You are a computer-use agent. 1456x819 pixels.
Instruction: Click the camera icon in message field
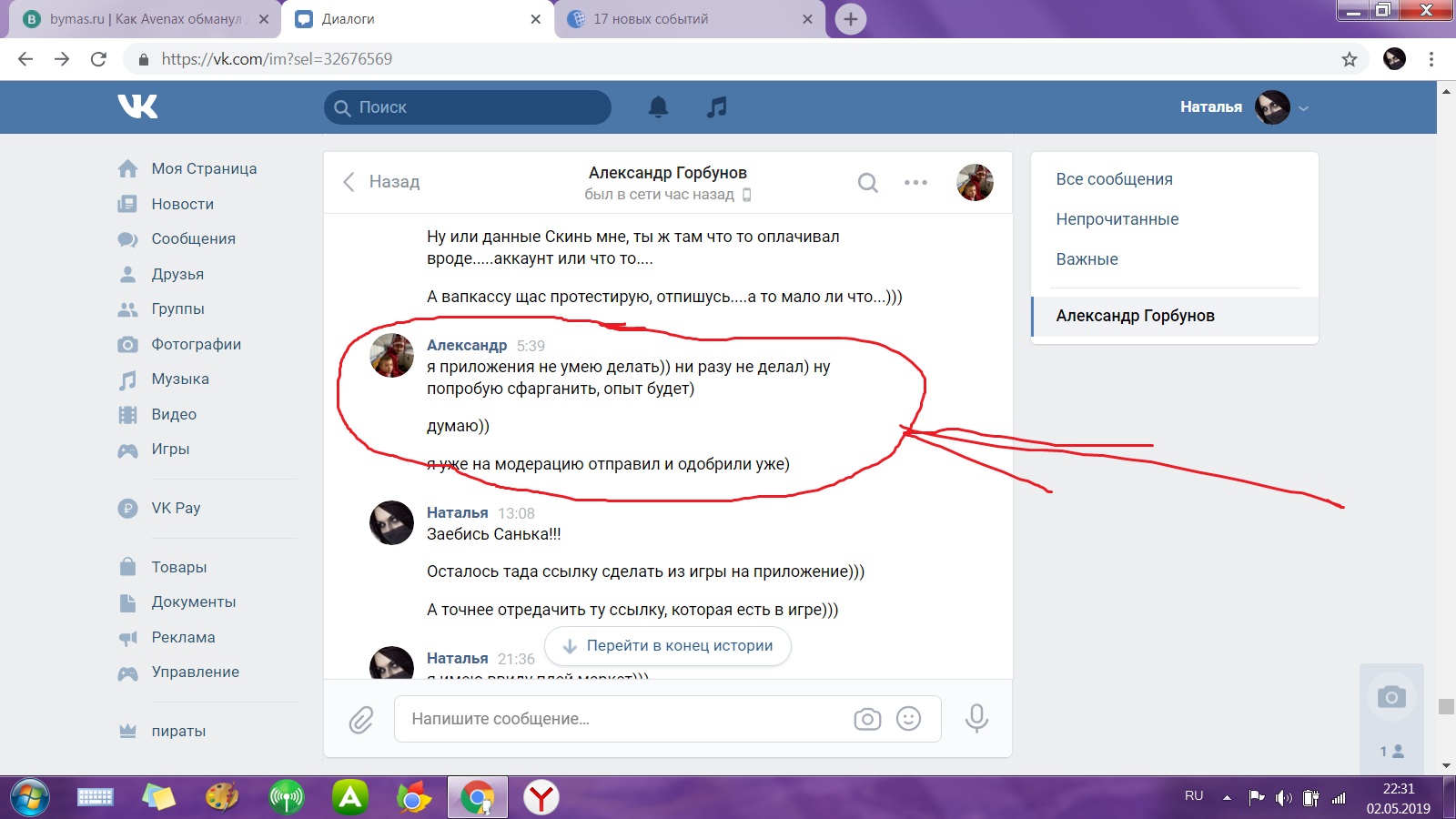point(867,719)
